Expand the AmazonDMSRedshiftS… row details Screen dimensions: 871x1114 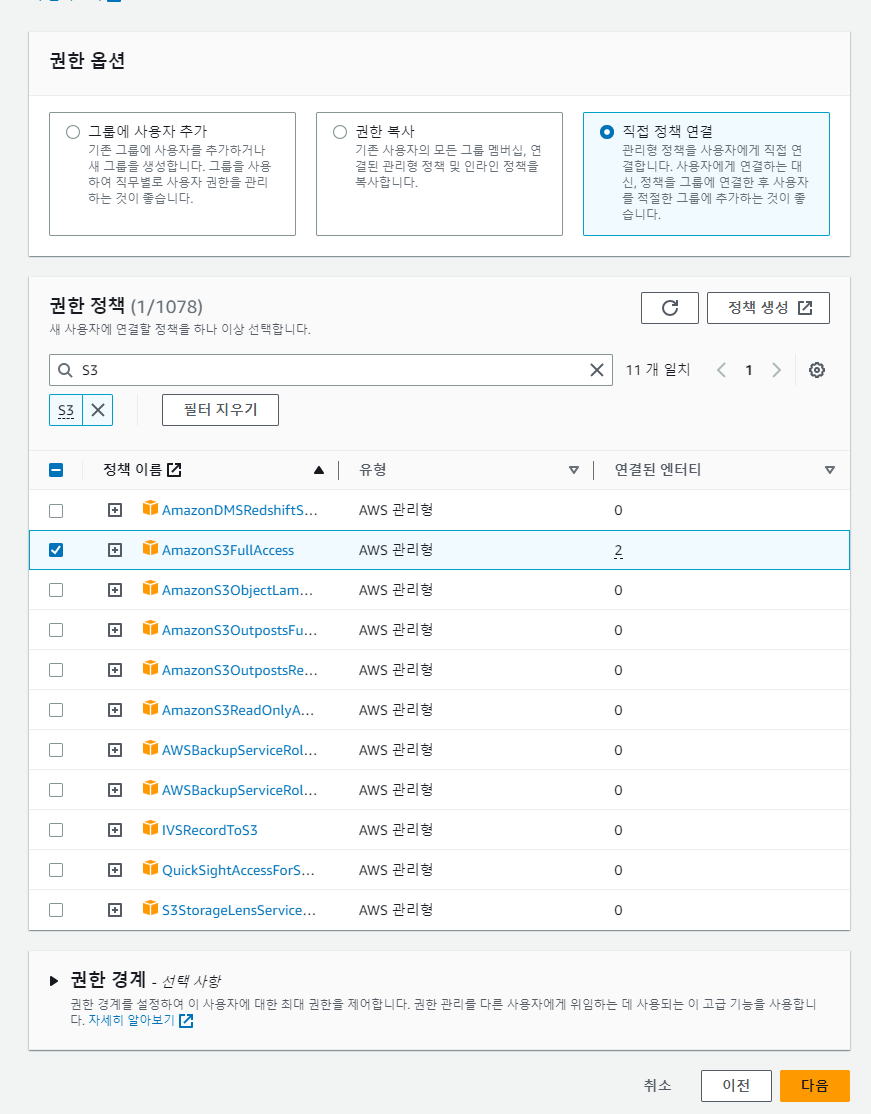[x=114, y=510]
